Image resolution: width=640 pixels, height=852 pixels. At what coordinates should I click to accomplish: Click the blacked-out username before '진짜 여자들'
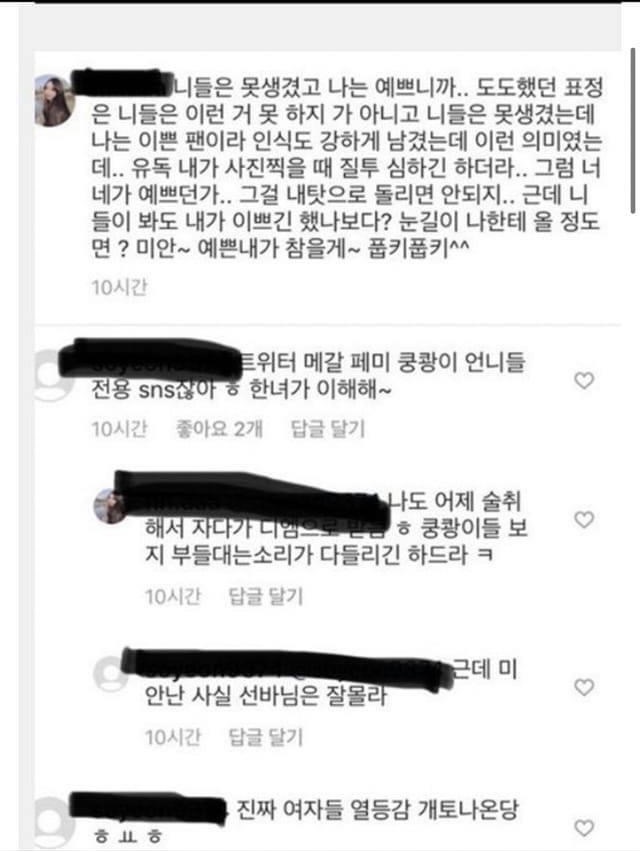[148, 809]
